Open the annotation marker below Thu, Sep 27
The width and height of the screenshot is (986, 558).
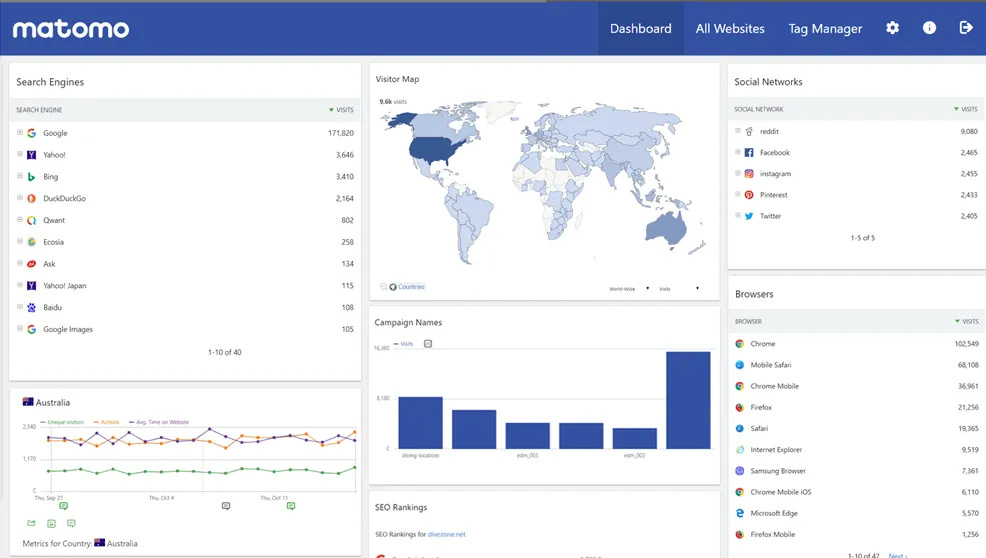(64, 506)
